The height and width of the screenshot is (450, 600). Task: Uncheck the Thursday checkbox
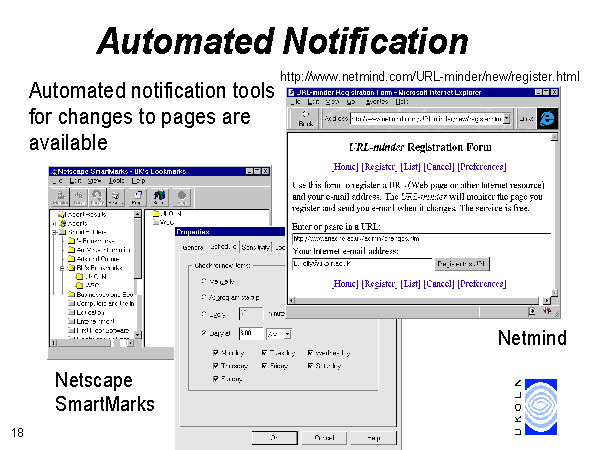point(216,365)
